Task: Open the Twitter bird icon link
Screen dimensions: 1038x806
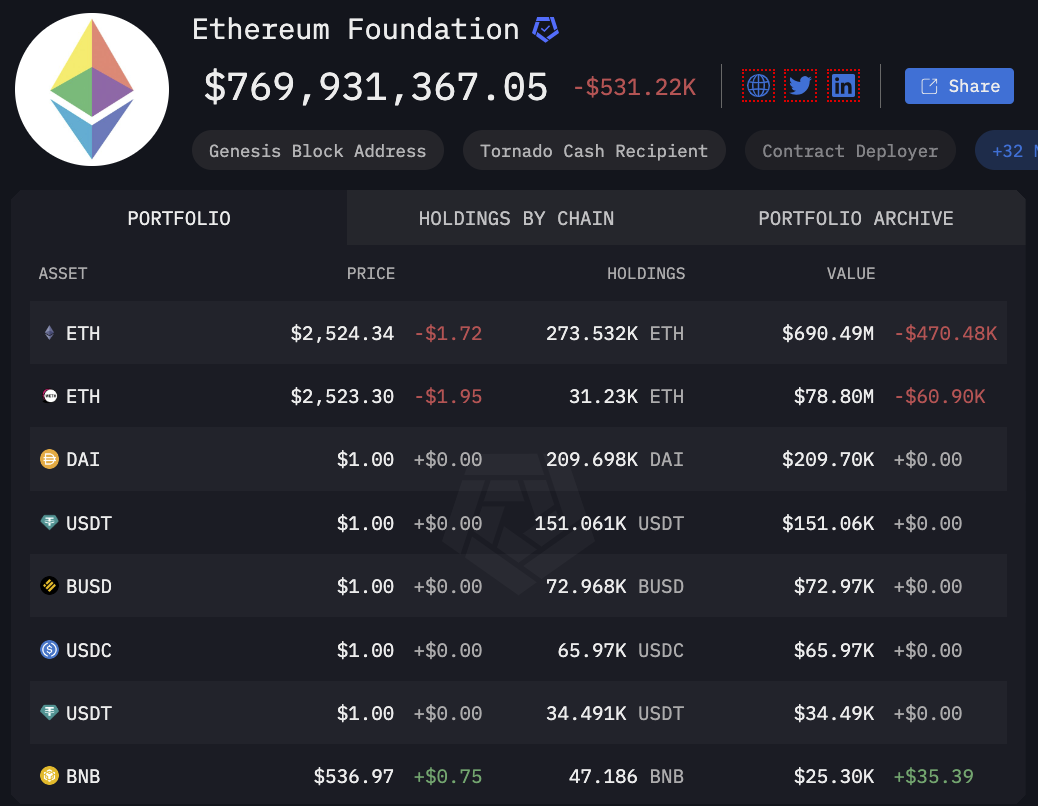Action: [x=800, y=85]
